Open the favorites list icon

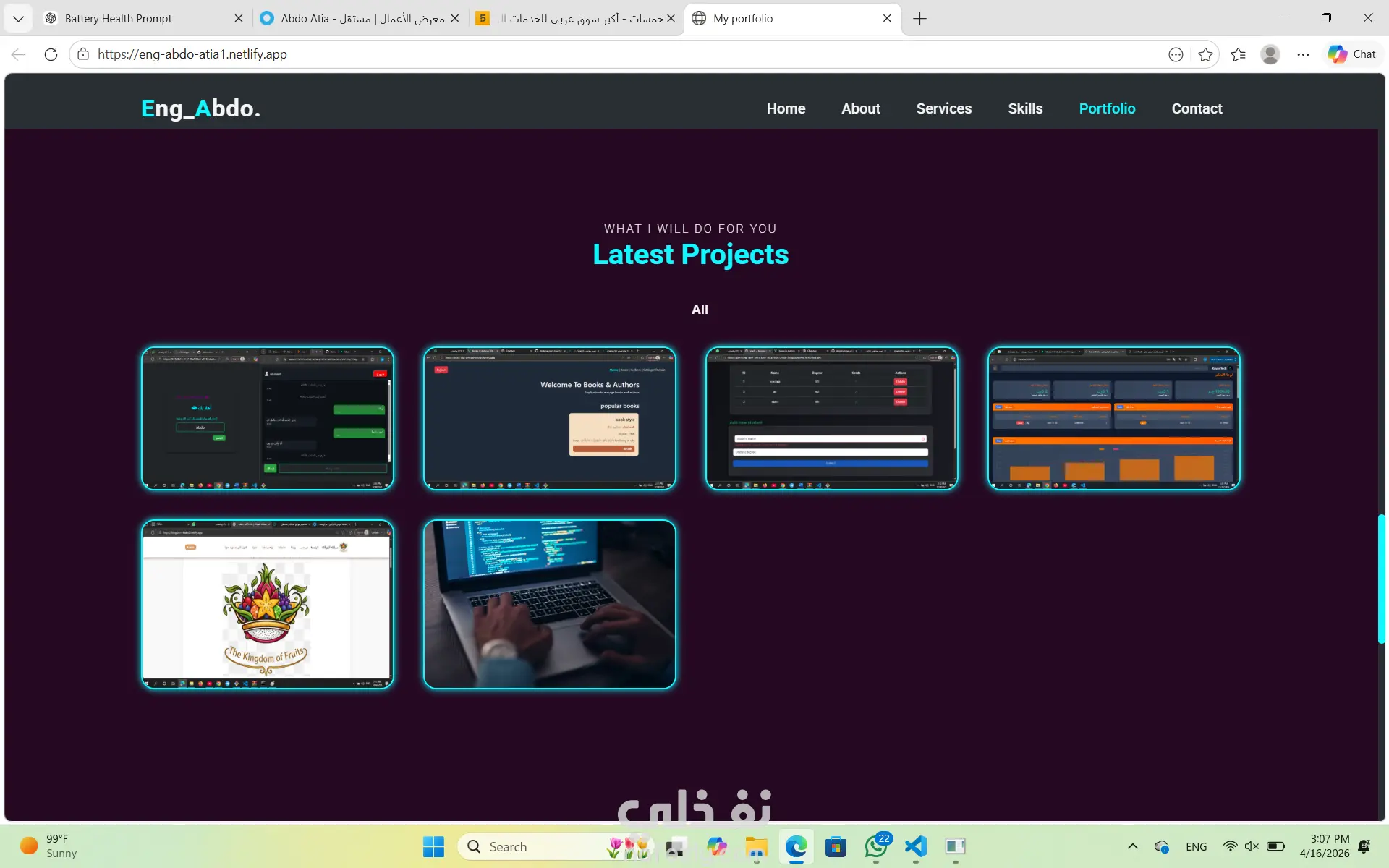coord(1238,54)
